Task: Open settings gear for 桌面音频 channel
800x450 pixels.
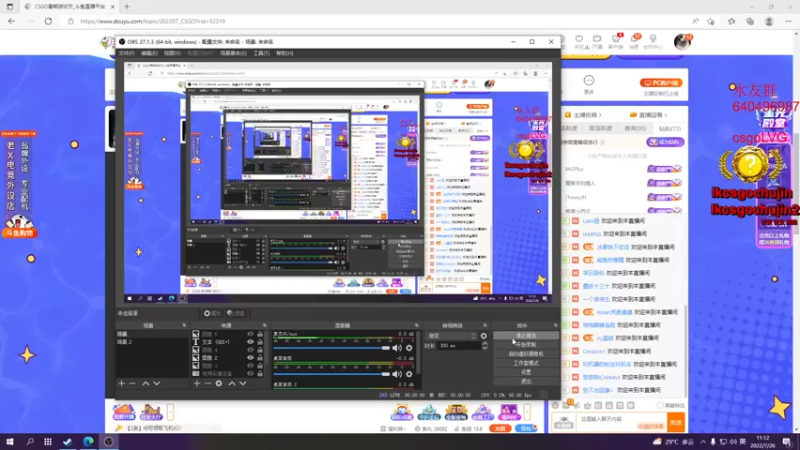Action: click(409, 374)
